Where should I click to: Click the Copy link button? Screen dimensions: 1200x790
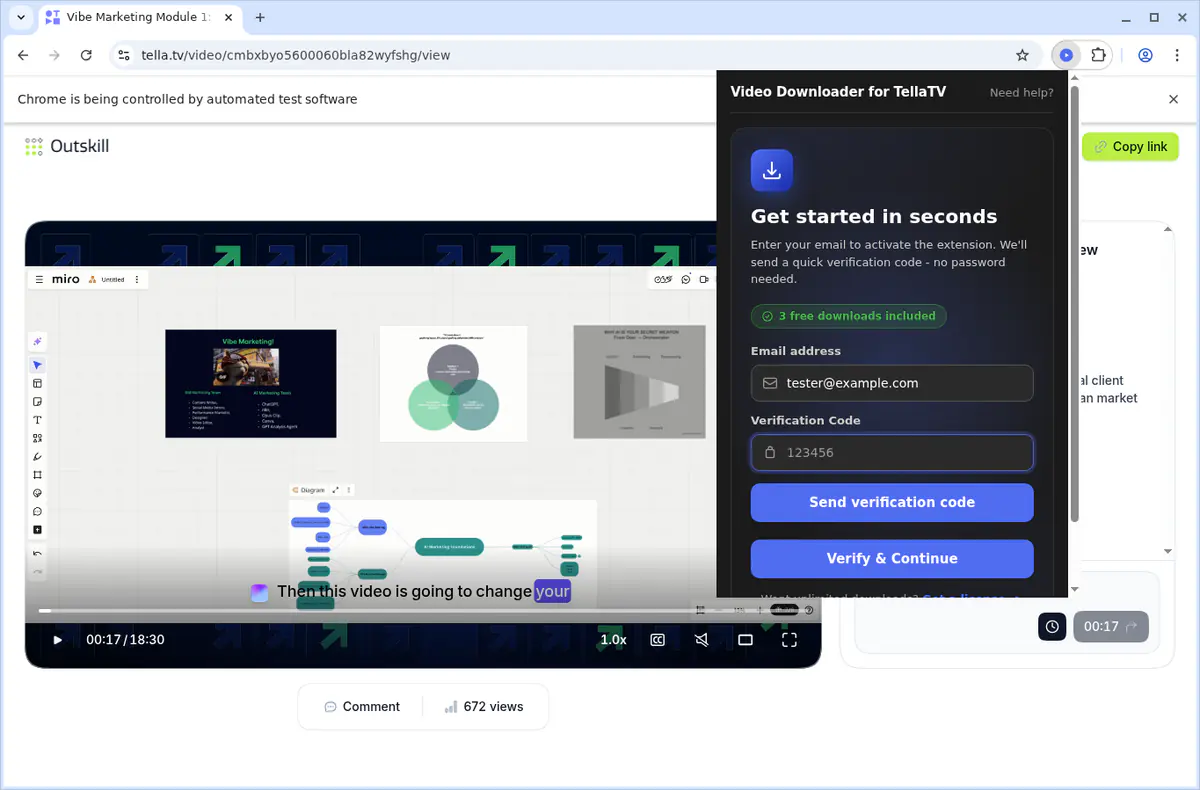tap(1130, 146)
